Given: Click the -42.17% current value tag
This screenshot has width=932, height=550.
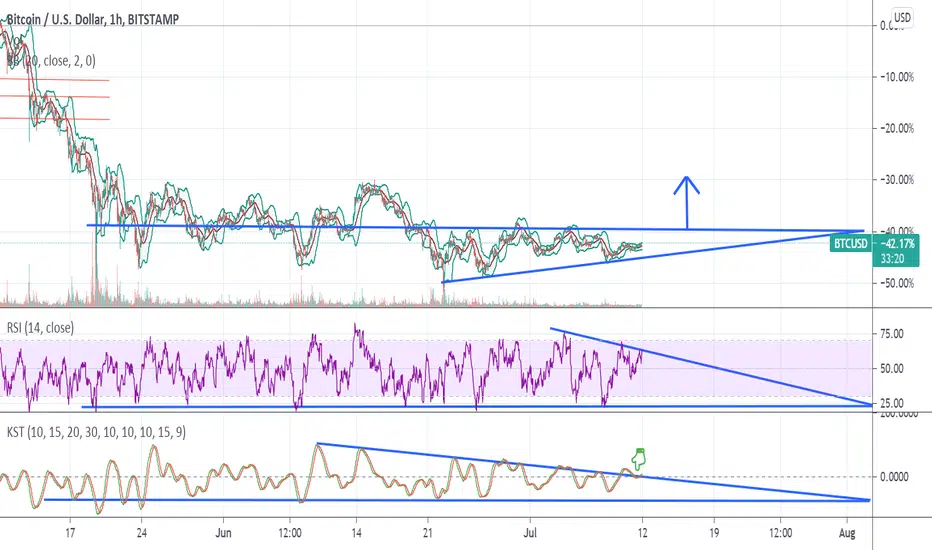Looking at the screenshot, I should 896,244.
